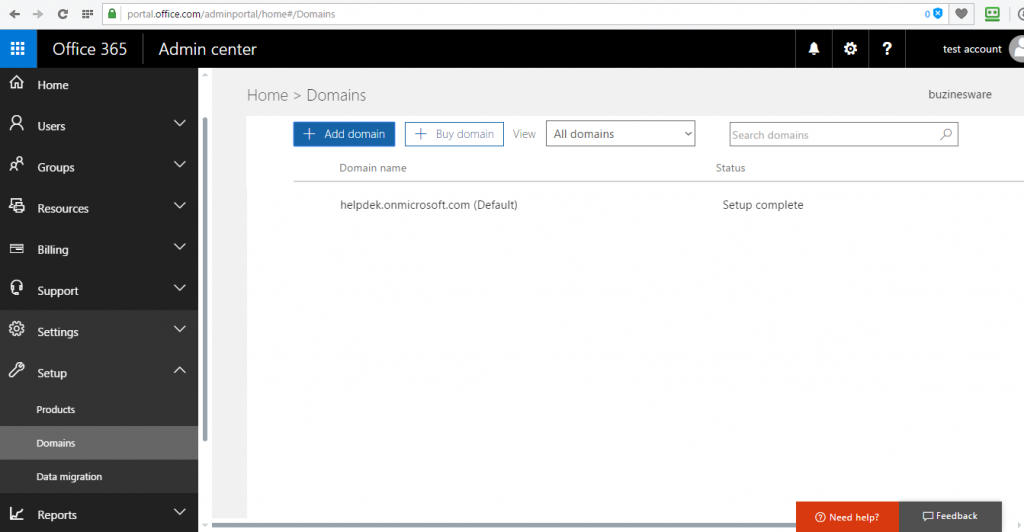
Task: Click the Support headset icon
Action: coord(16,288)
